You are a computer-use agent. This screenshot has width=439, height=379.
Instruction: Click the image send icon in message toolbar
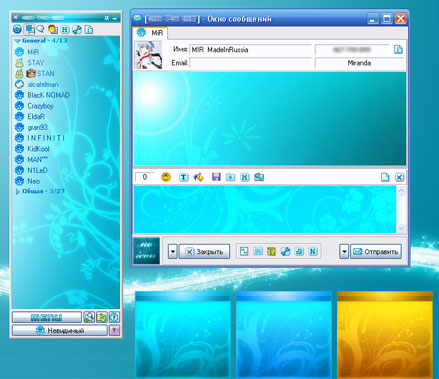click(x=259, y=177)
